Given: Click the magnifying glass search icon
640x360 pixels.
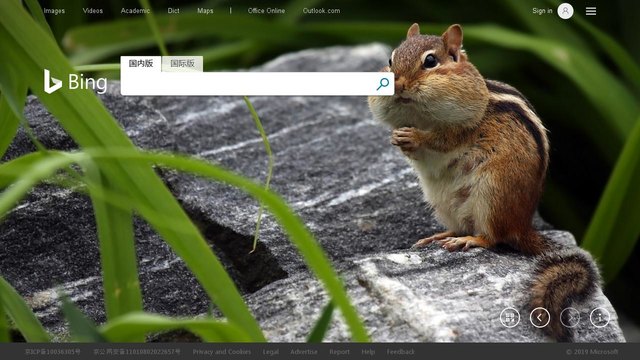Looking at the screenshot, I should tap(382, 84).
